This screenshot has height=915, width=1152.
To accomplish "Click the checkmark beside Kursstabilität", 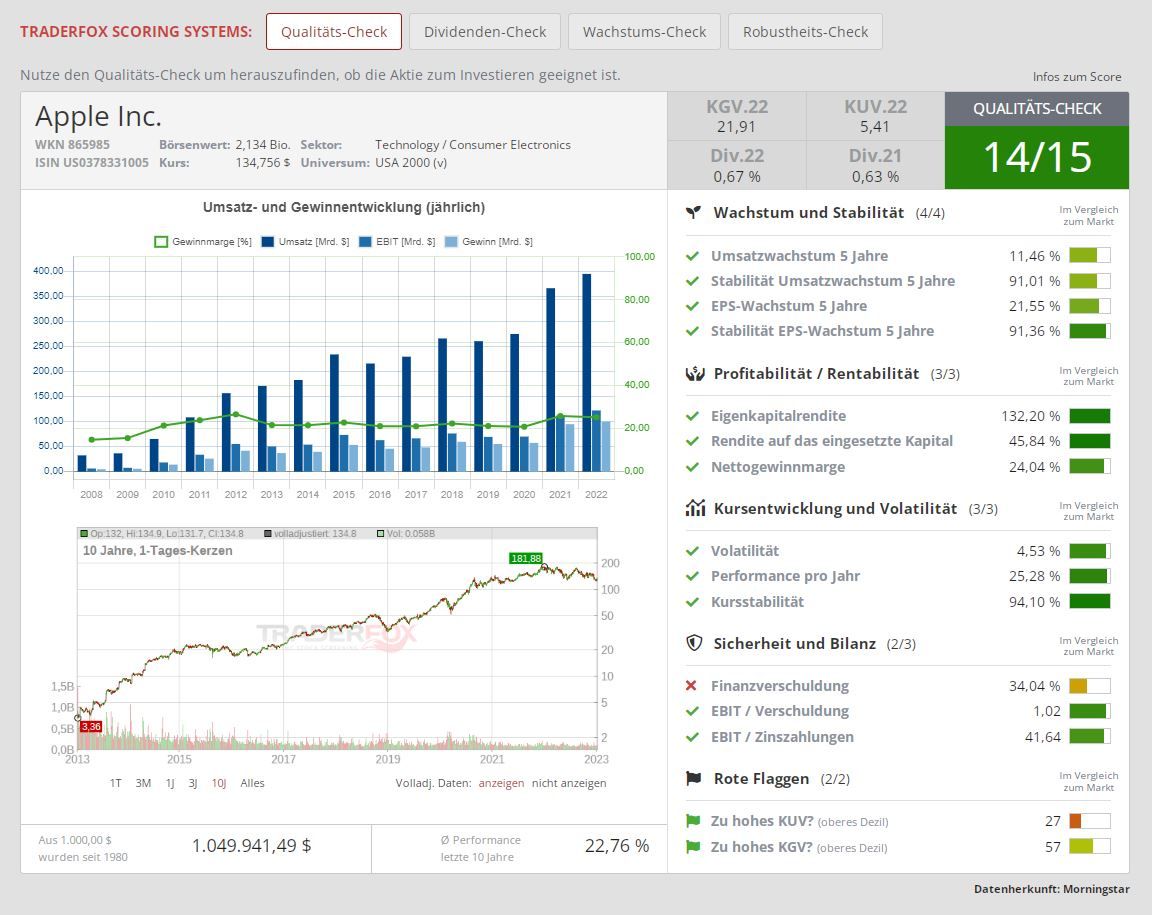I will pyautogui.click(x=691, y=602).
